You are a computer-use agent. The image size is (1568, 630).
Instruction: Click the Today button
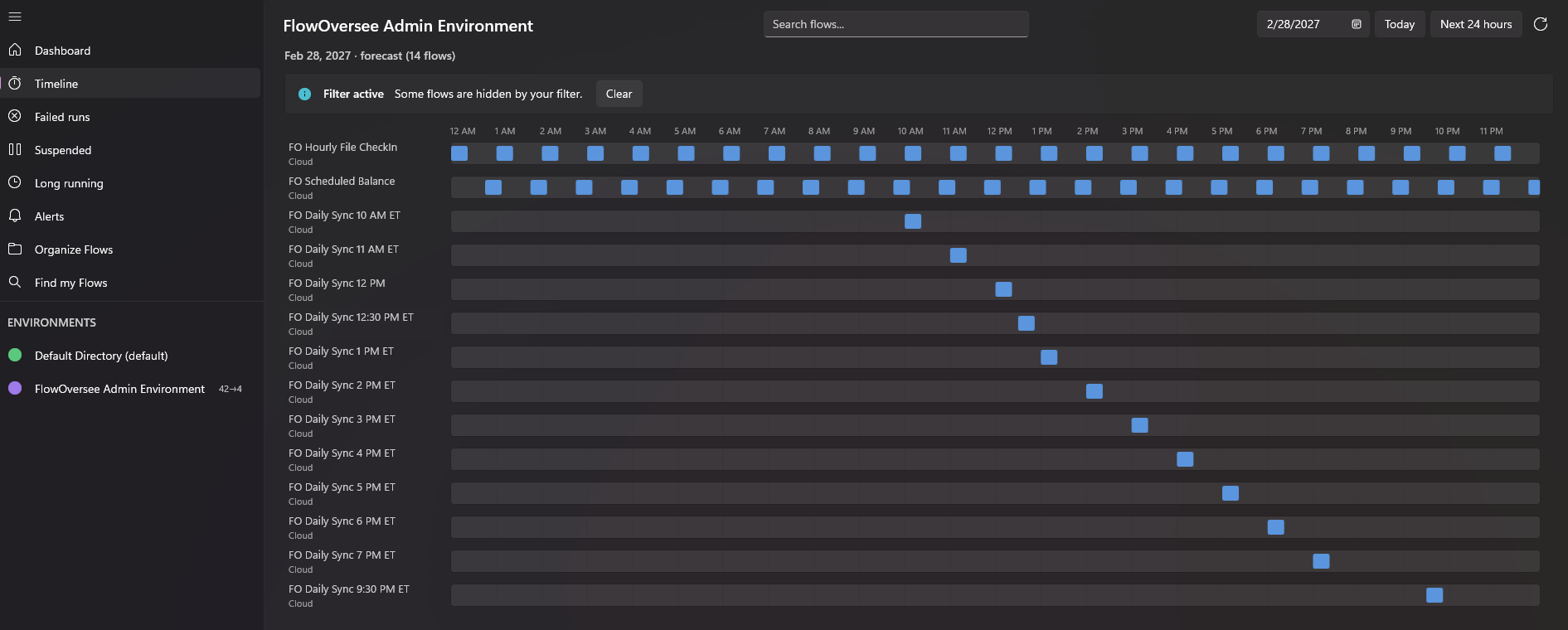click(1400, 24)
